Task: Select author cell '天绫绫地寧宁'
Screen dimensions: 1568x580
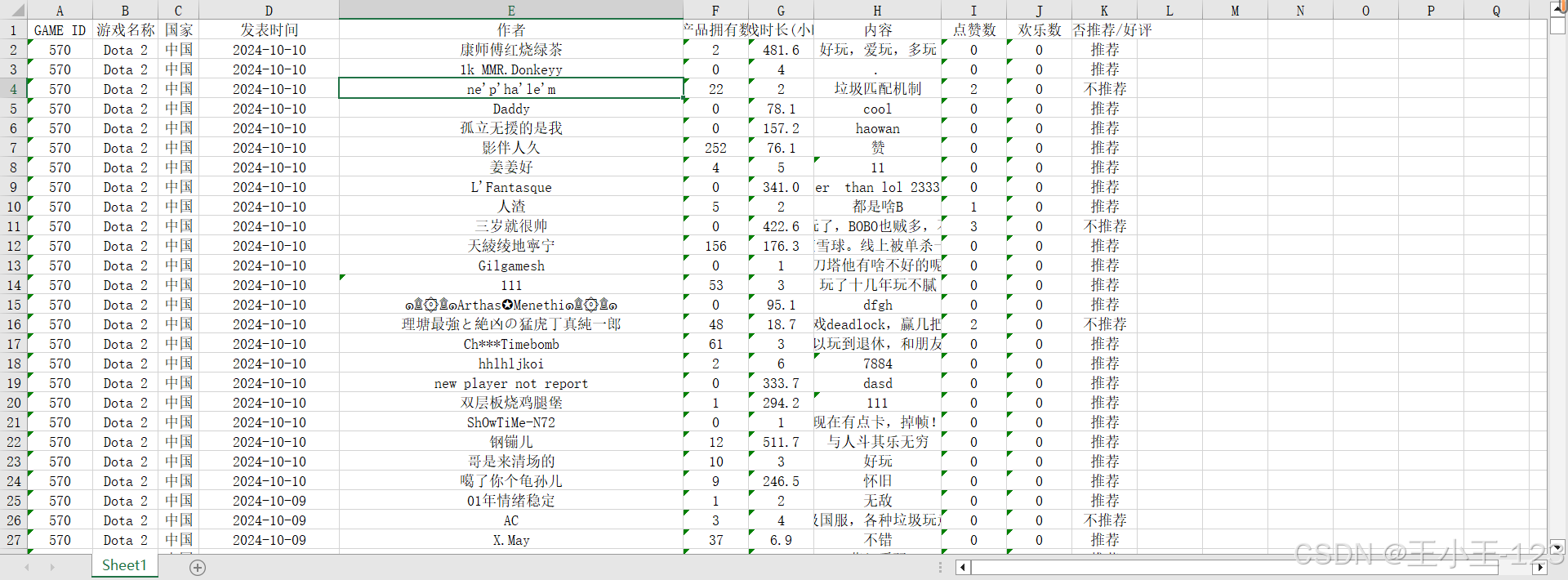Action: pyautogui.click(x=511, y=246)
